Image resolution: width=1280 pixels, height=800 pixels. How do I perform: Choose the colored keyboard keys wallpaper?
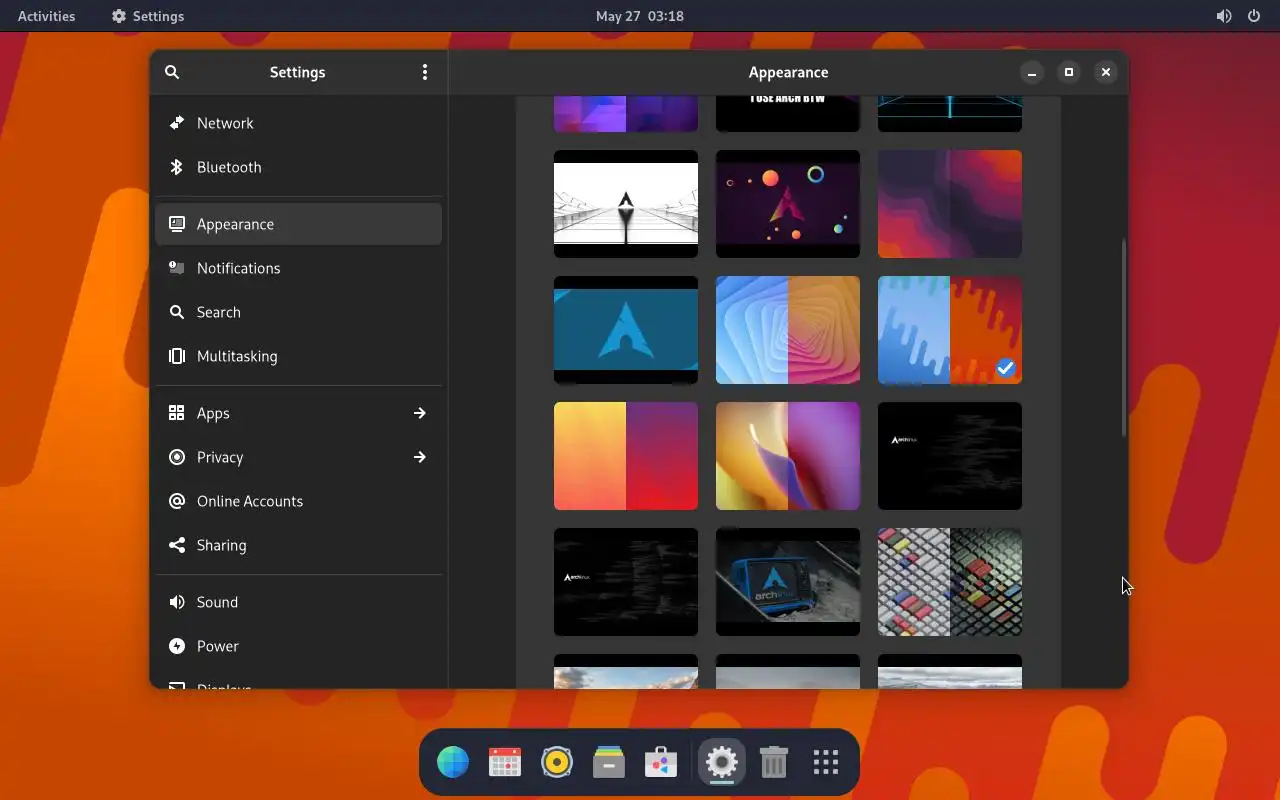point(950,582)
